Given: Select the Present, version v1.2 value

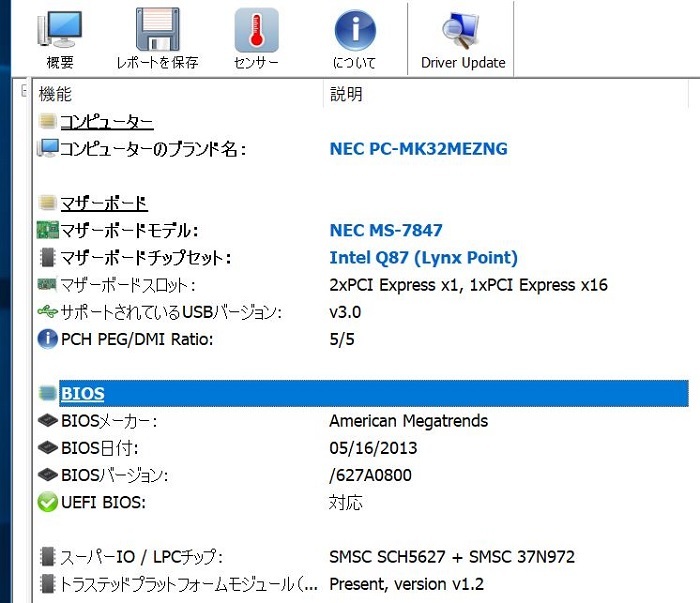Looking at the screenshot, I should 407,584.
